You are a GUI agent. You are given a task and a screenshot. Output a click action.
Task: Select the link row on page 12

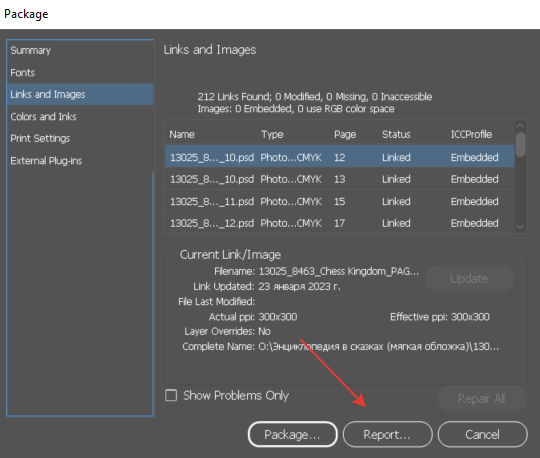340,157
